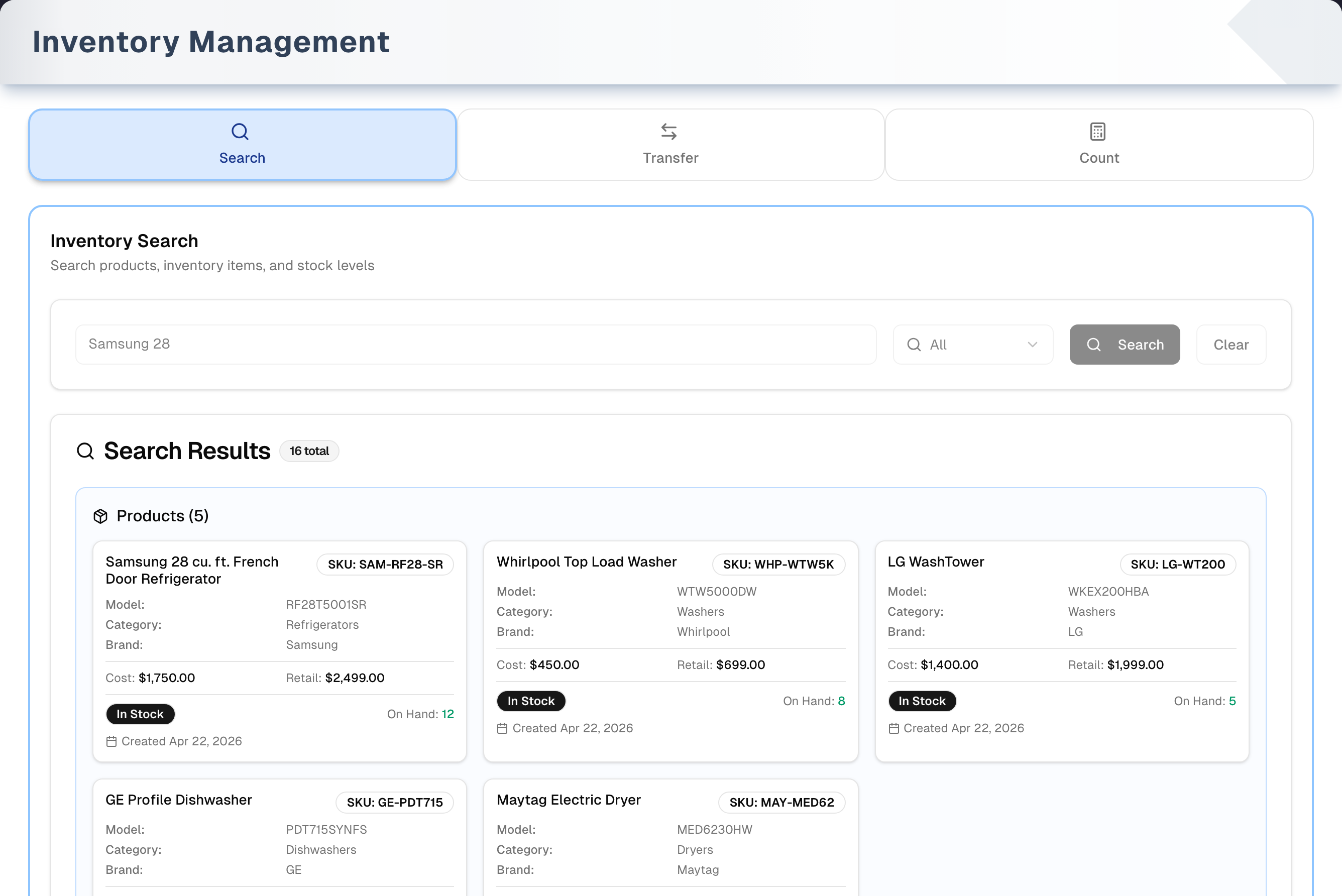Click the SKU: LG-WT200 badge
1342x896 pixels.
click(1177, 564)
